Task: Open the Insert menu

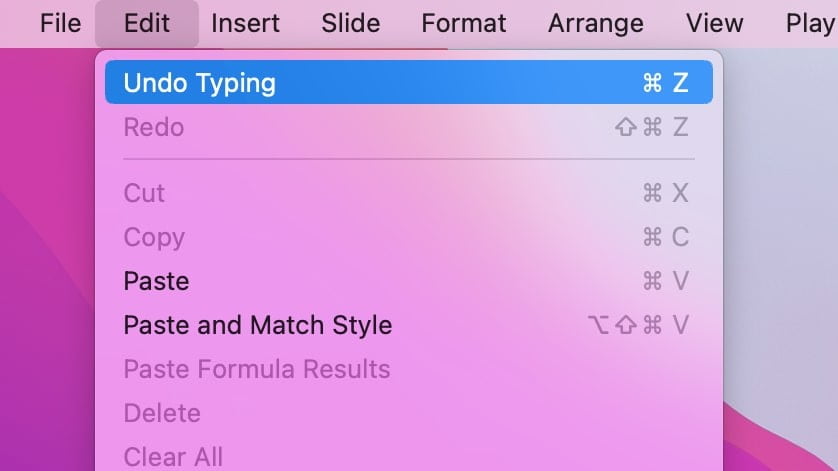Action: (x=245, y=24)
